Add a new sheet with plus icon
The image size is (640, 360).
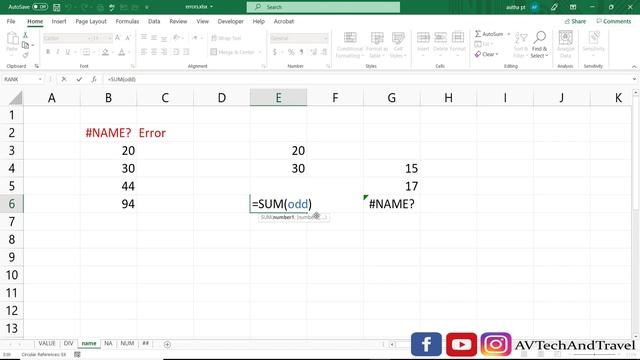click(167, 344)
